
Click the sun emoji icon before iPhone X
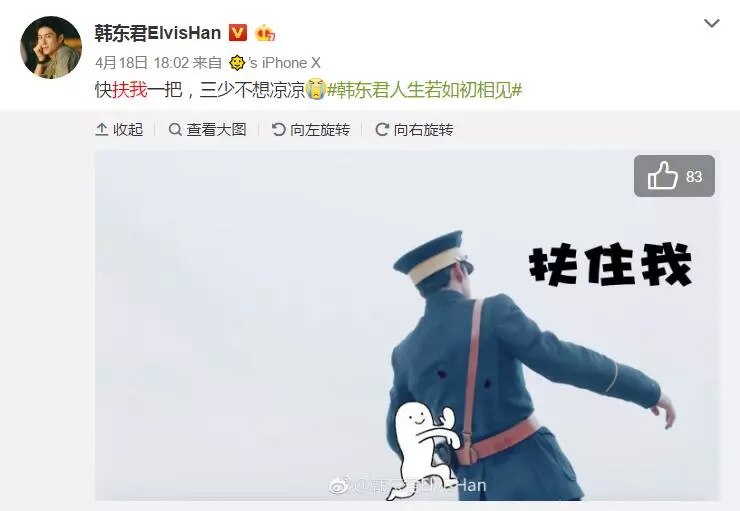pyautogui.click(x=237, y=63)
